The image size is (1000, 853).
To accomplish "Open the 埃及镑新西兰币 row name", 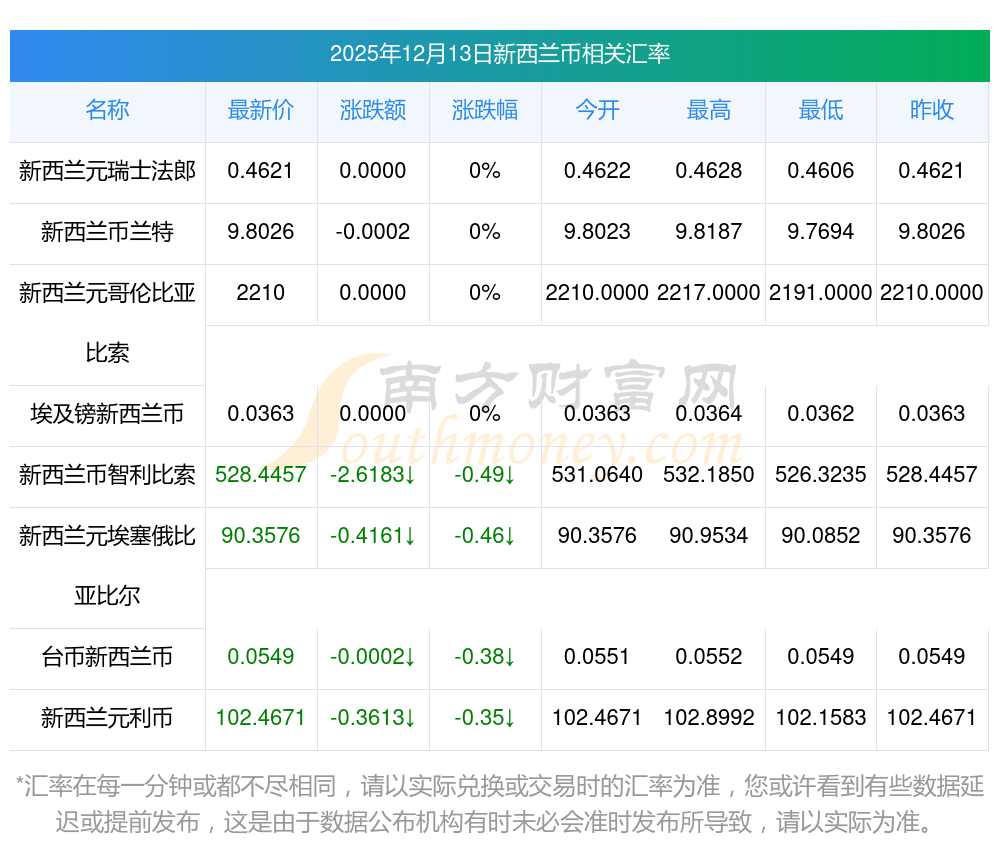I will click(x=107, y=413).
